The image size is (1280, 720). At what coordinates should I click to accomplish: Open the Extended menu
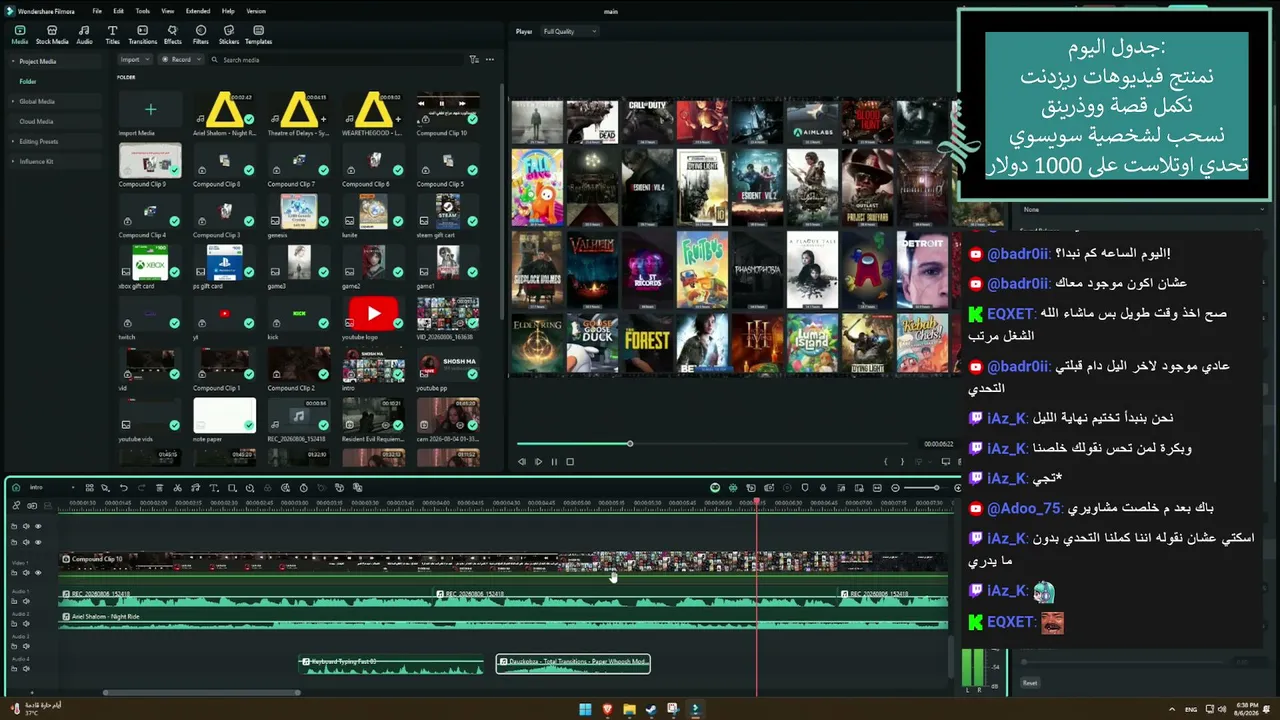[x=198, y=11]
